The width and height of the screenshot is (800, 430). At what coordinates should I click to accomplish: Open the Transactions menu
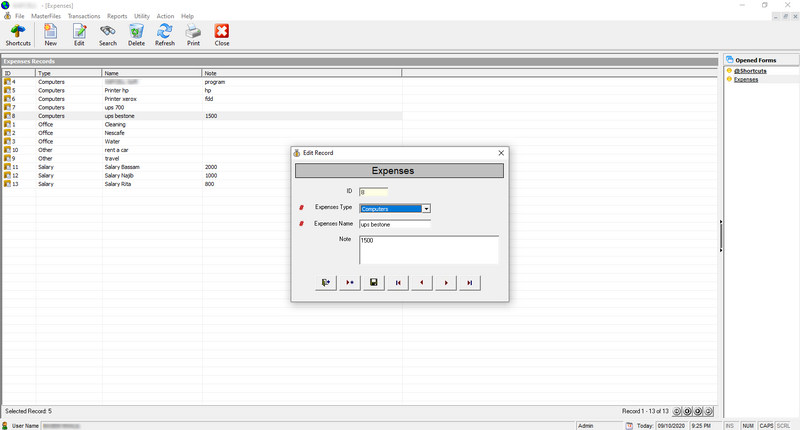tap(84, 16)
